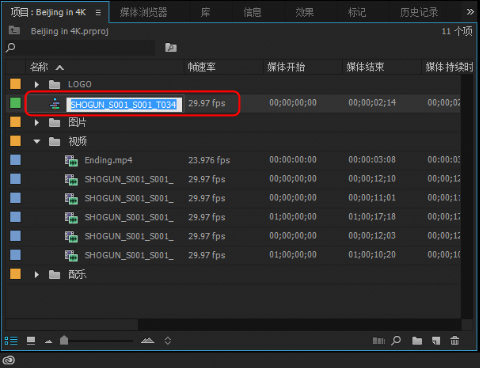Click the video clip icon of Ending.mp4
The image size is (480, 368).
[71, 161]
